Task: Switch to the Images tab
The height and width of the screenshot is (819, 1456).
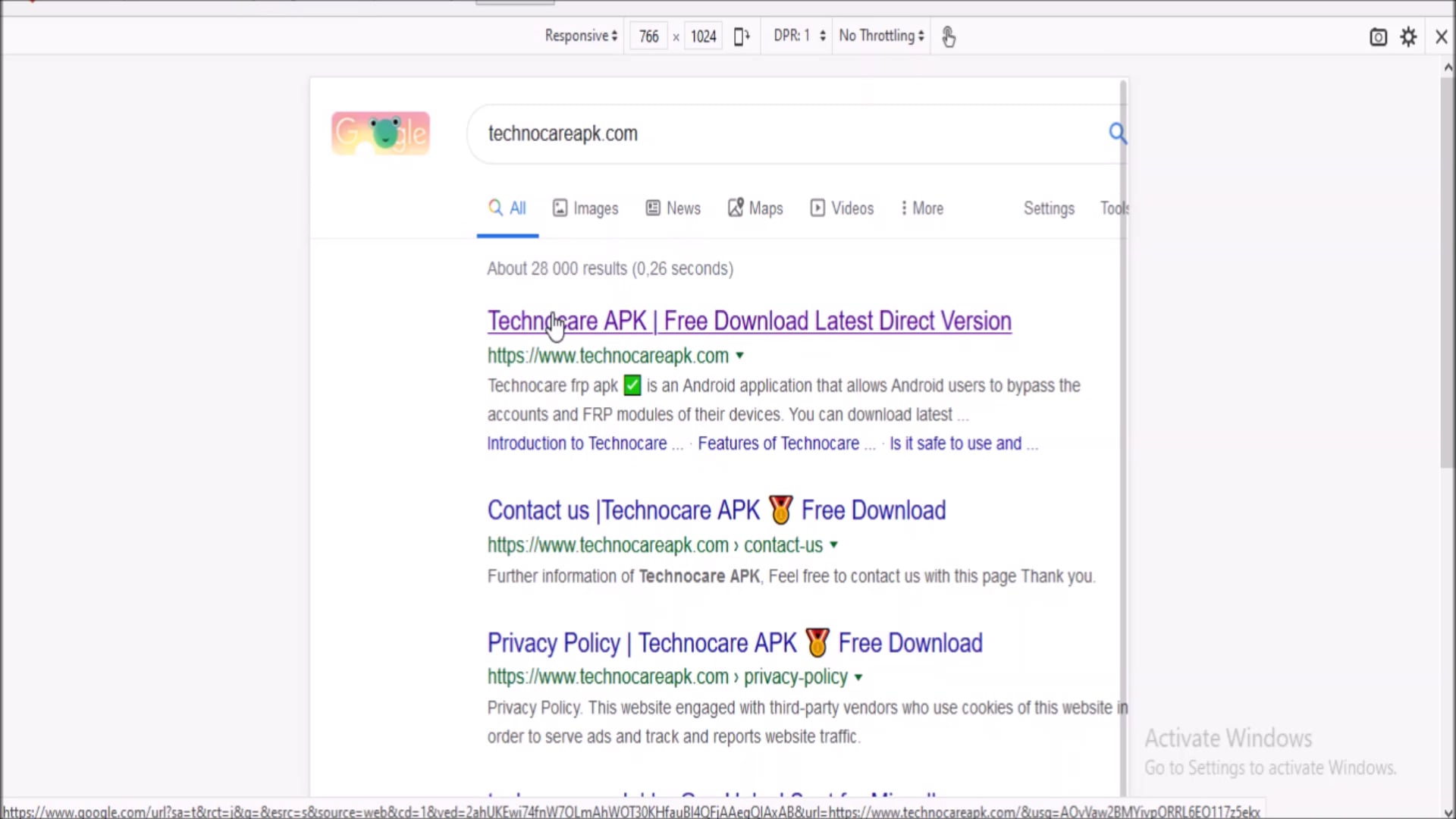Action: 585,209
